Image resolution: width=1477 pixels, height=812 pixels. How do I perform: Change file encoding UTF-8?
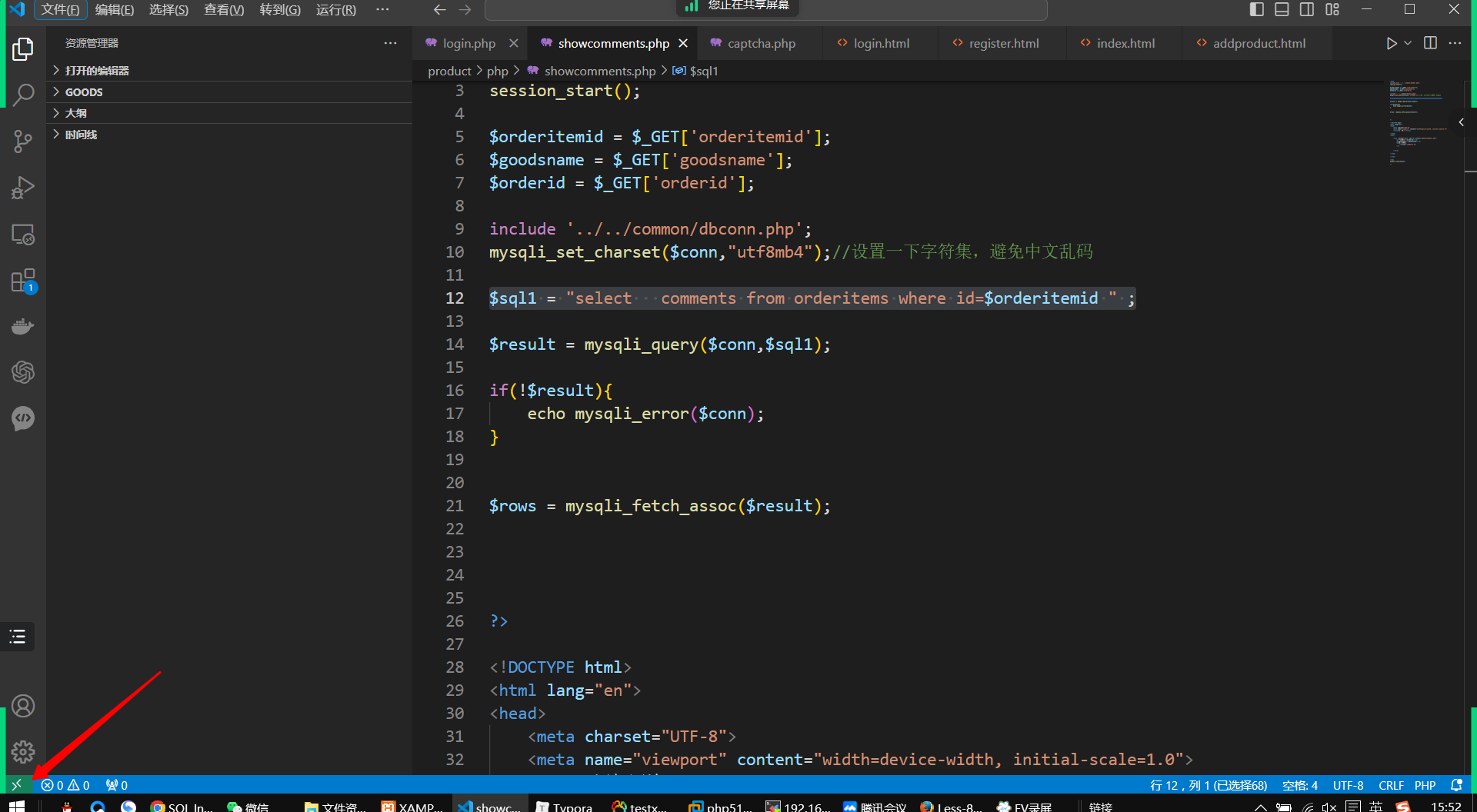click(1349, 785)
